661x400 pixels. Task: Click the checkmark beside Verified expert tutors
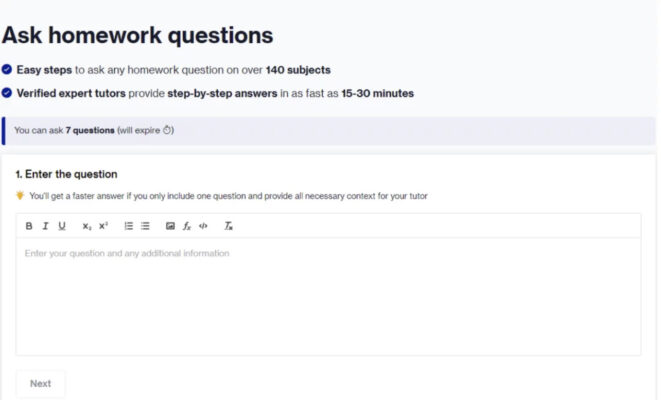(7, 93)
